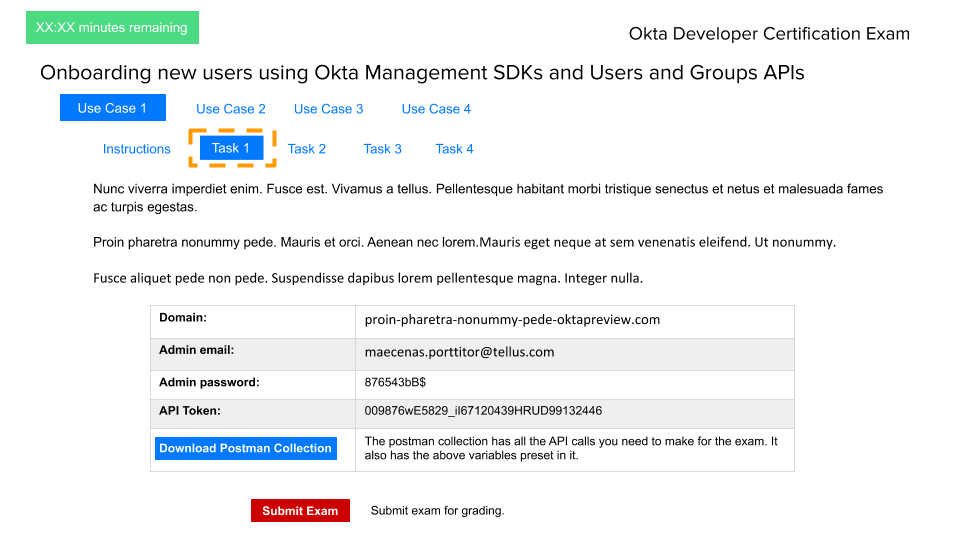Click Download Postman Collection button

(245, 448)
